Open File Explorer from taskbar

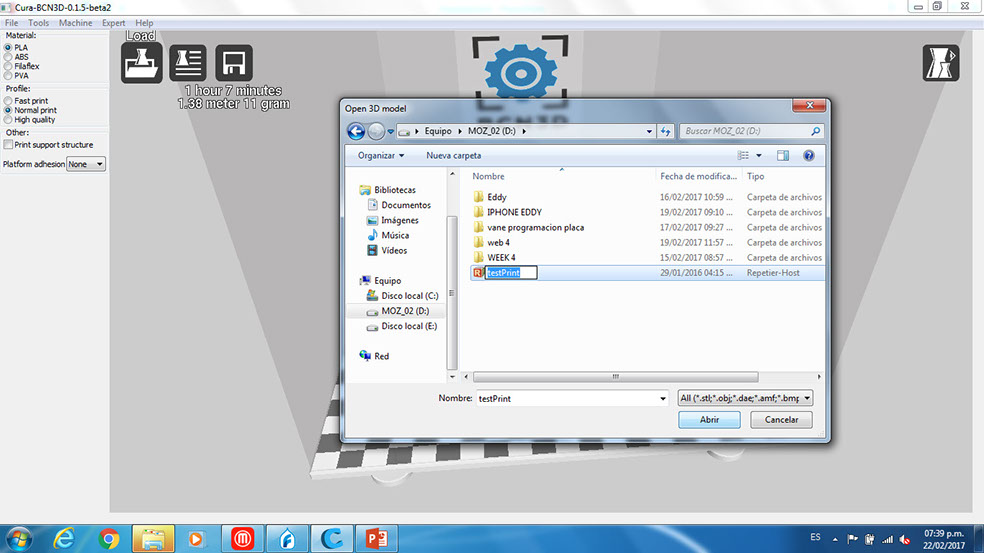pos(152,539)
